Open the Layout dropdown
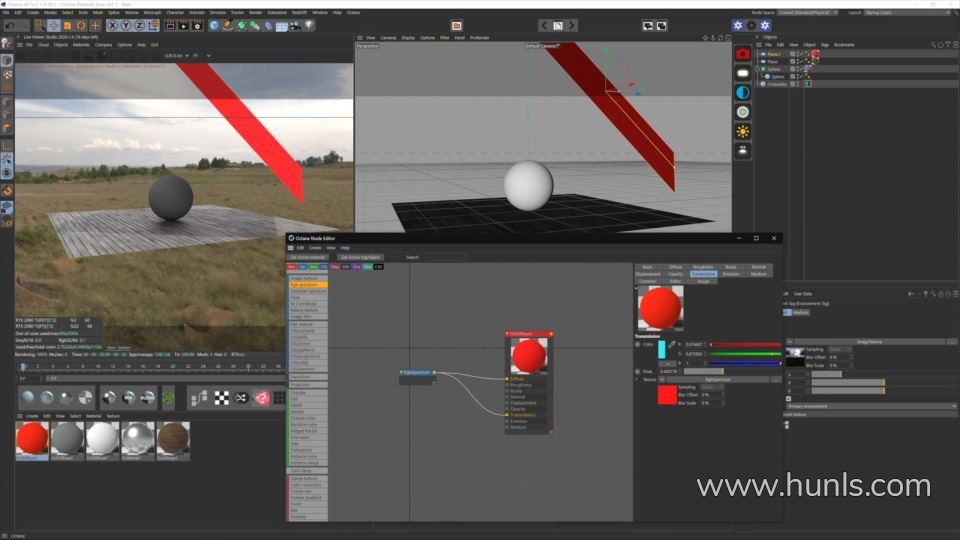Image resolution: width=960 pixels, height=540 pixels. [905, 12]
